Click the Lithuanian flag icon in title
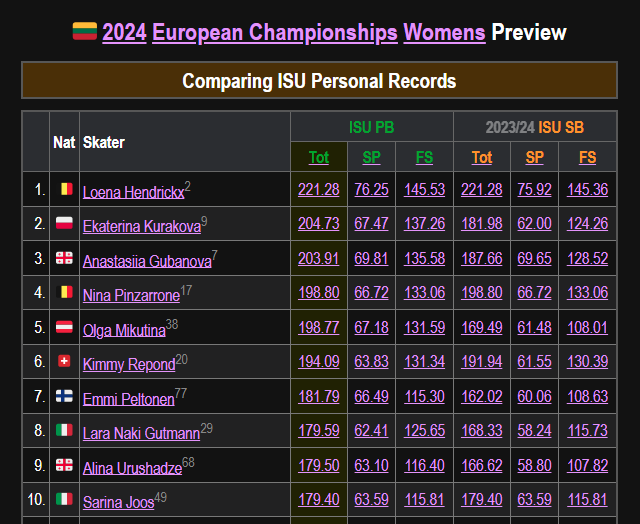The width and height of the screenshot is (640, 524). click(x=84, y=31)
